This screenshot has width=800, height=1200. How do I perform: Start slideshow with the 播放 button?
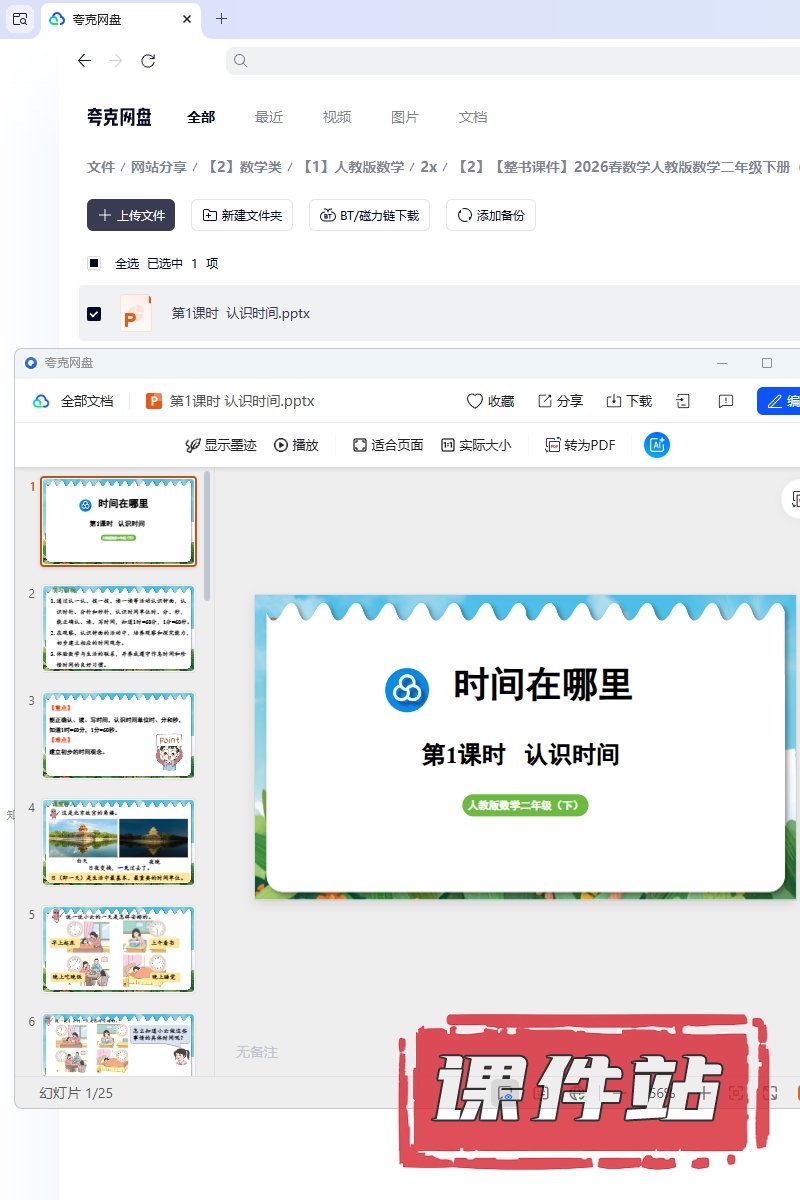coord(281,445)
